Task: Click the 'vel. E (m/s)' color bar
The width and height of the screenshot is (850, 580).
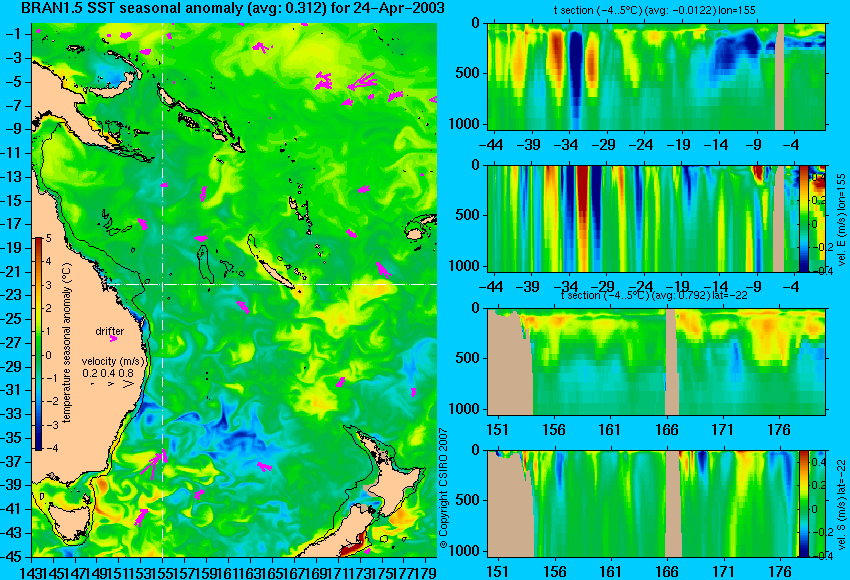Action: pyautogui.click(x=804, y=219)
